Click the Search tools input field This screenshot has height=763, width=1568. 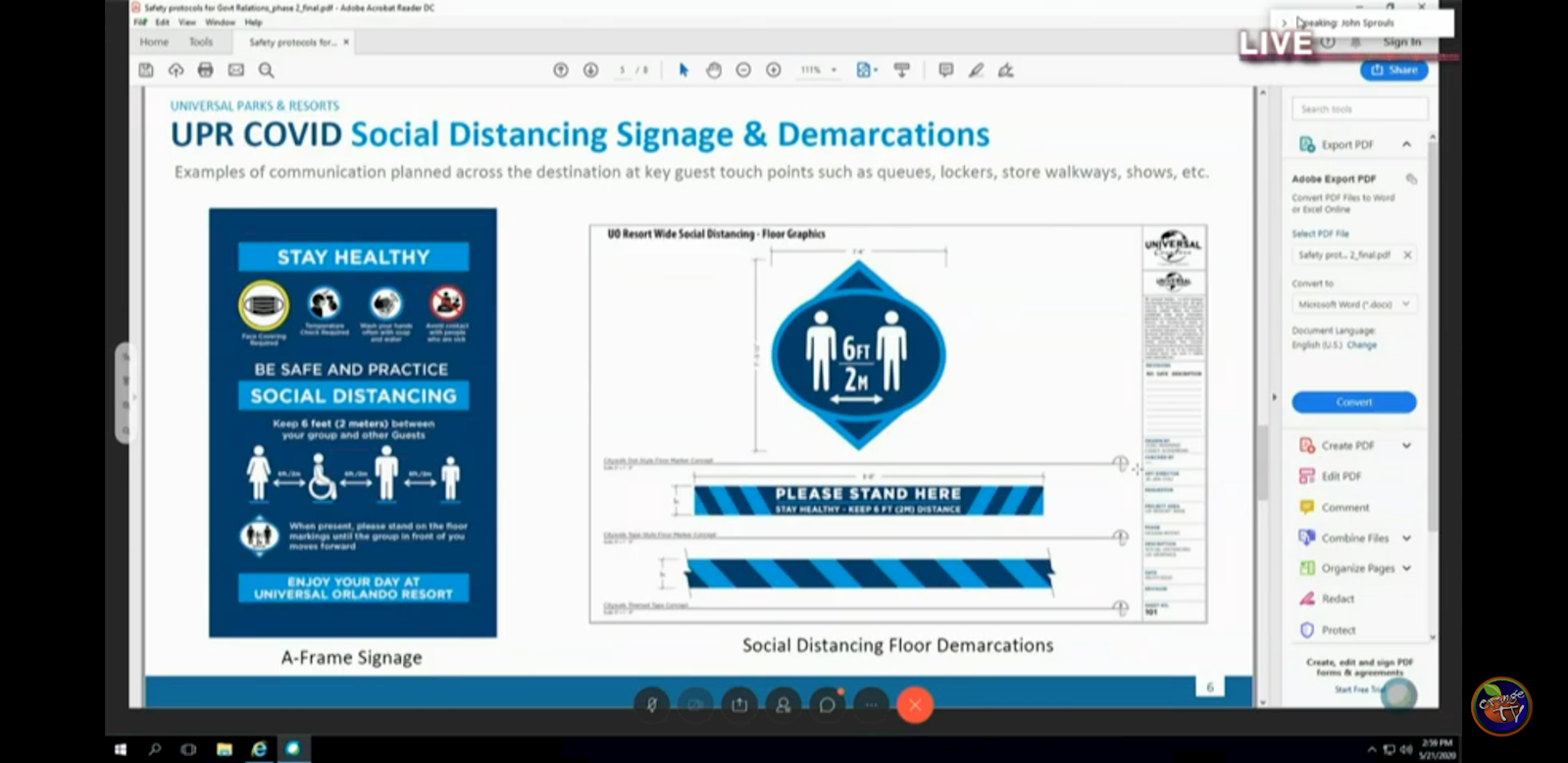point(1358,109)
